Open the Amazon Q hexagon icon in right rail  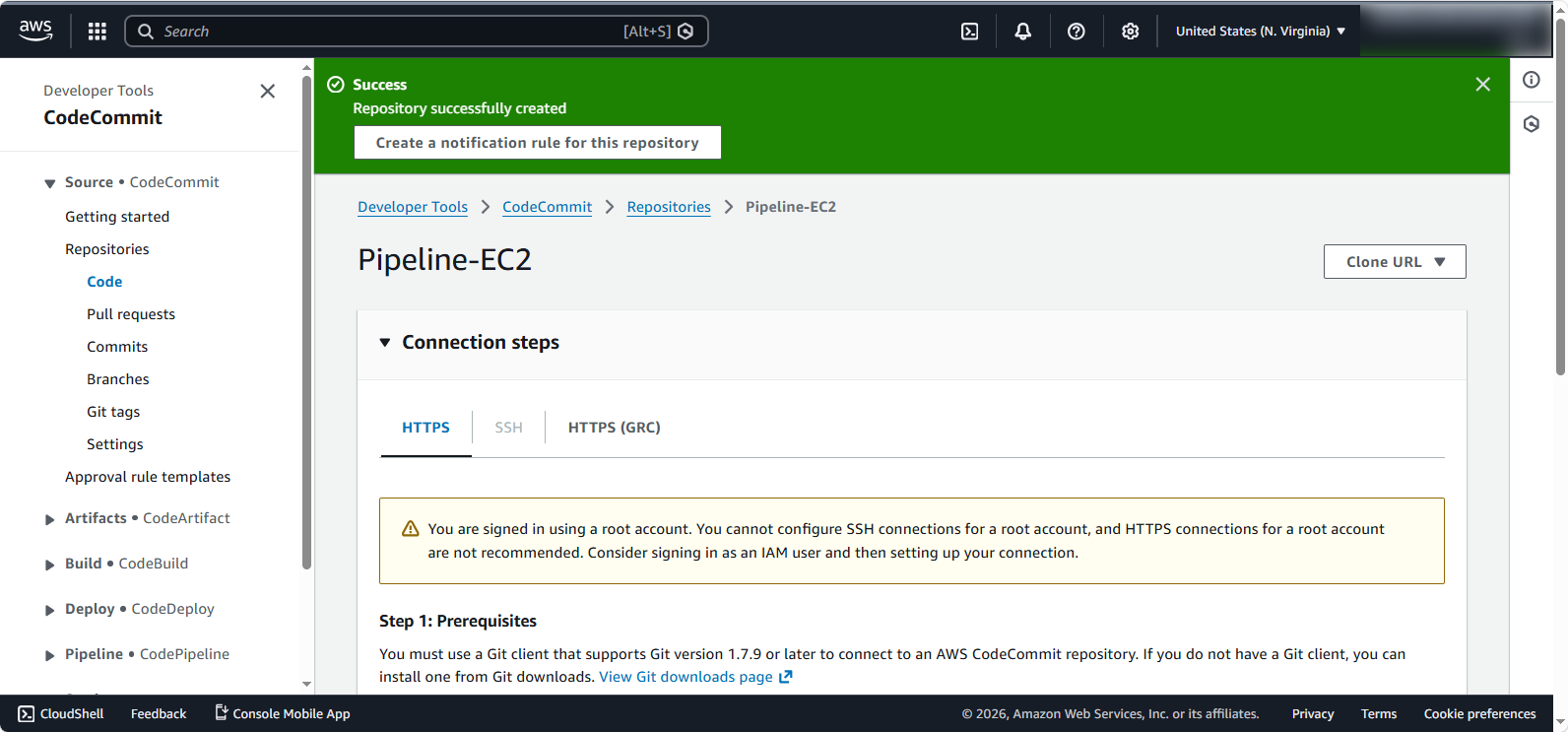coord(1531,124)
